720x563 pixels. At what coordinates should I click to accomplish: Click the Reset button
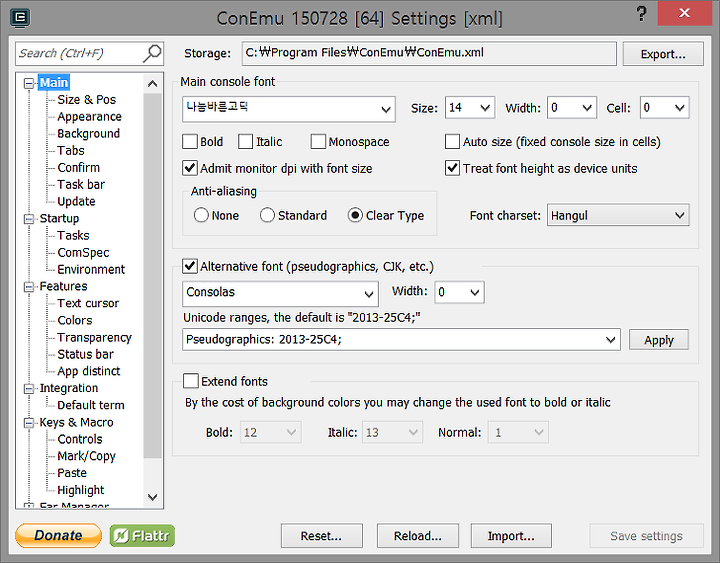321,536
